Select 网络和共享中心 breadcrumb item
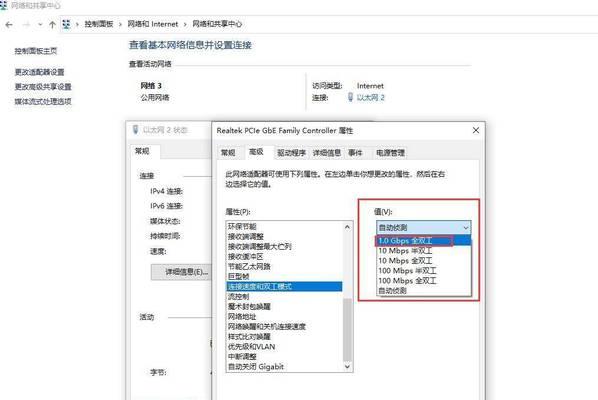 (217, 24)
